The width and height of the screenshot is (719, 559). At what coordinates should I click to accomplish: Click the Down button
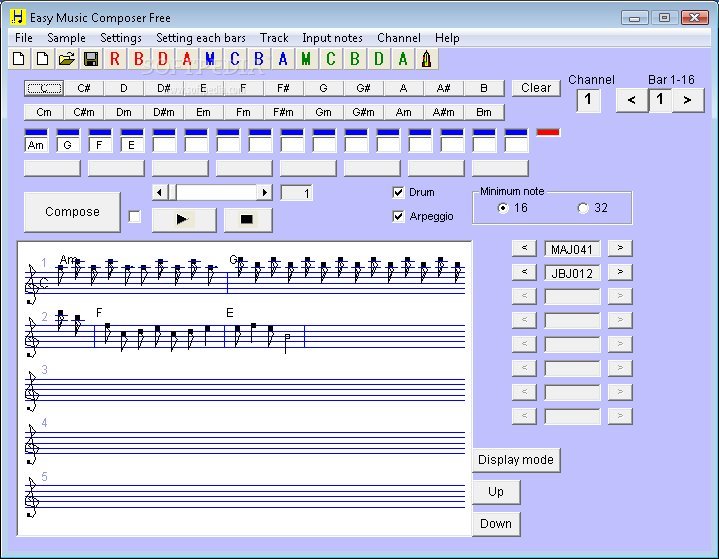[x=496, y=524]
